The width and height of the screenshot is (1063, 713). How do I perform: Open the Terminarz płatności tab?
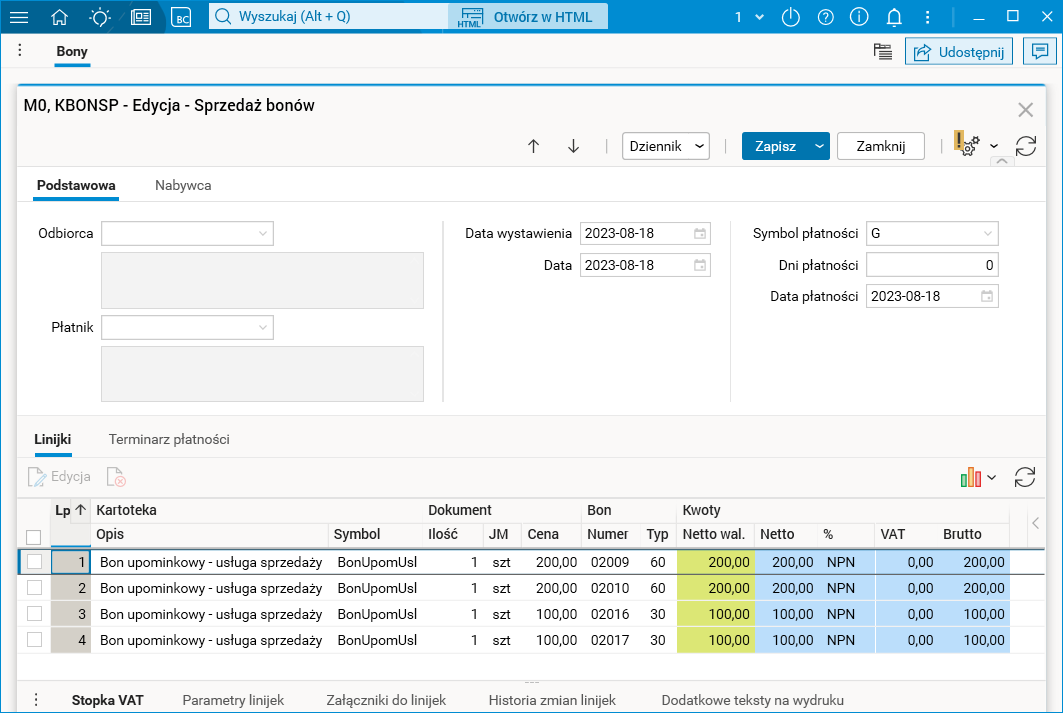point(169,439)
